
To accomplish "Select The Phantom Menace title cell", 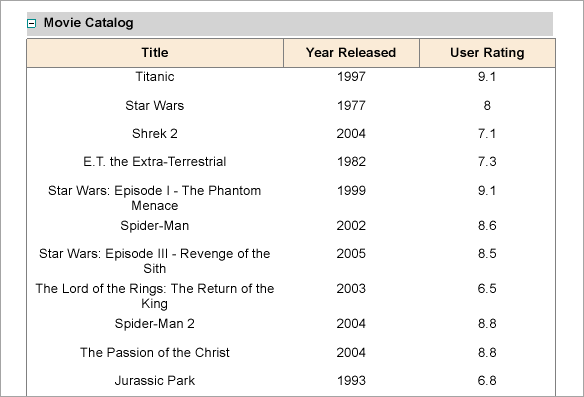I will 155,198.
